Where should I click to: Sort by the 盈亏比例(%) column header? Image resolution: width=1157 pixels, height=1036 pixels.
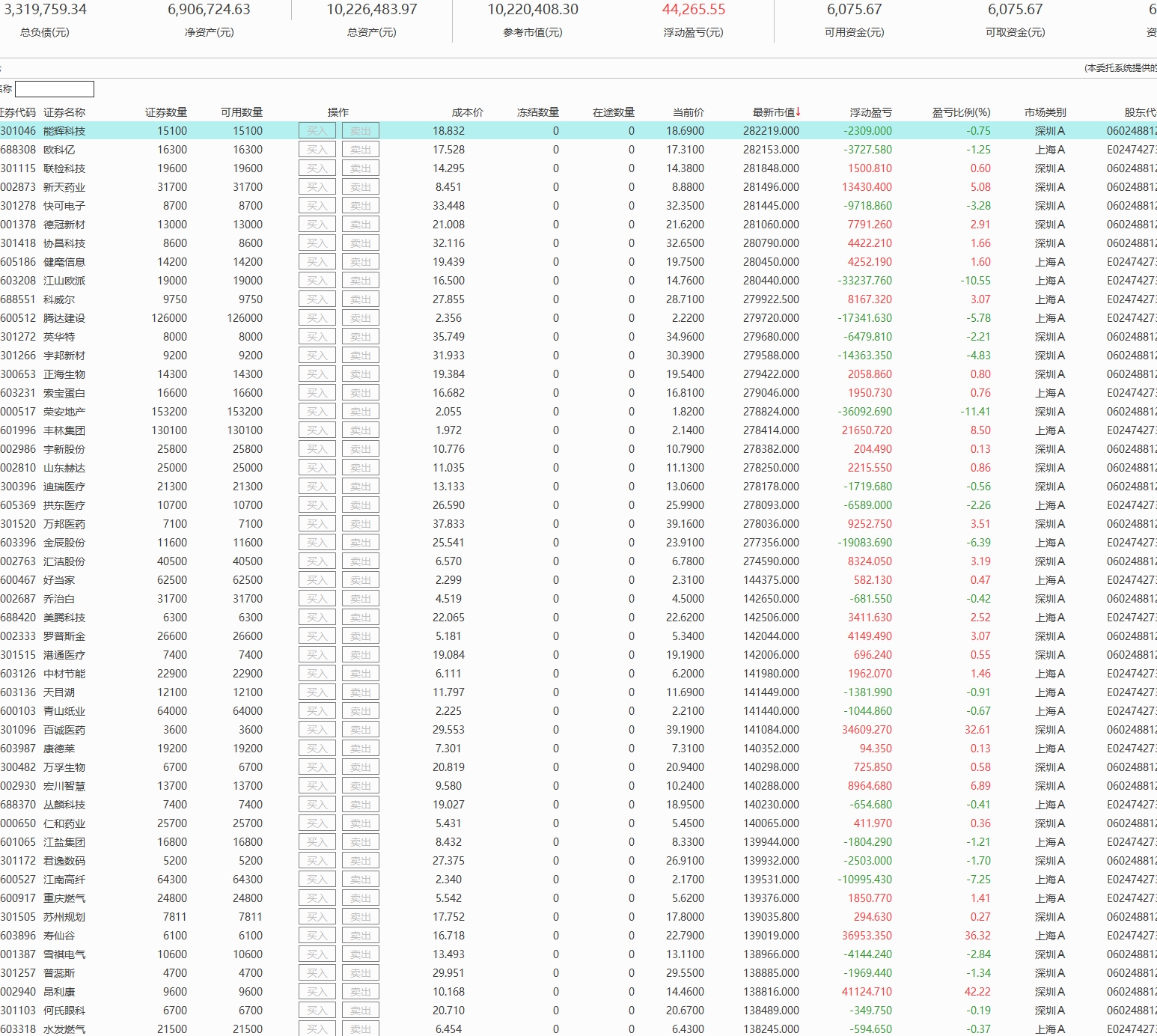click(961, 112)
